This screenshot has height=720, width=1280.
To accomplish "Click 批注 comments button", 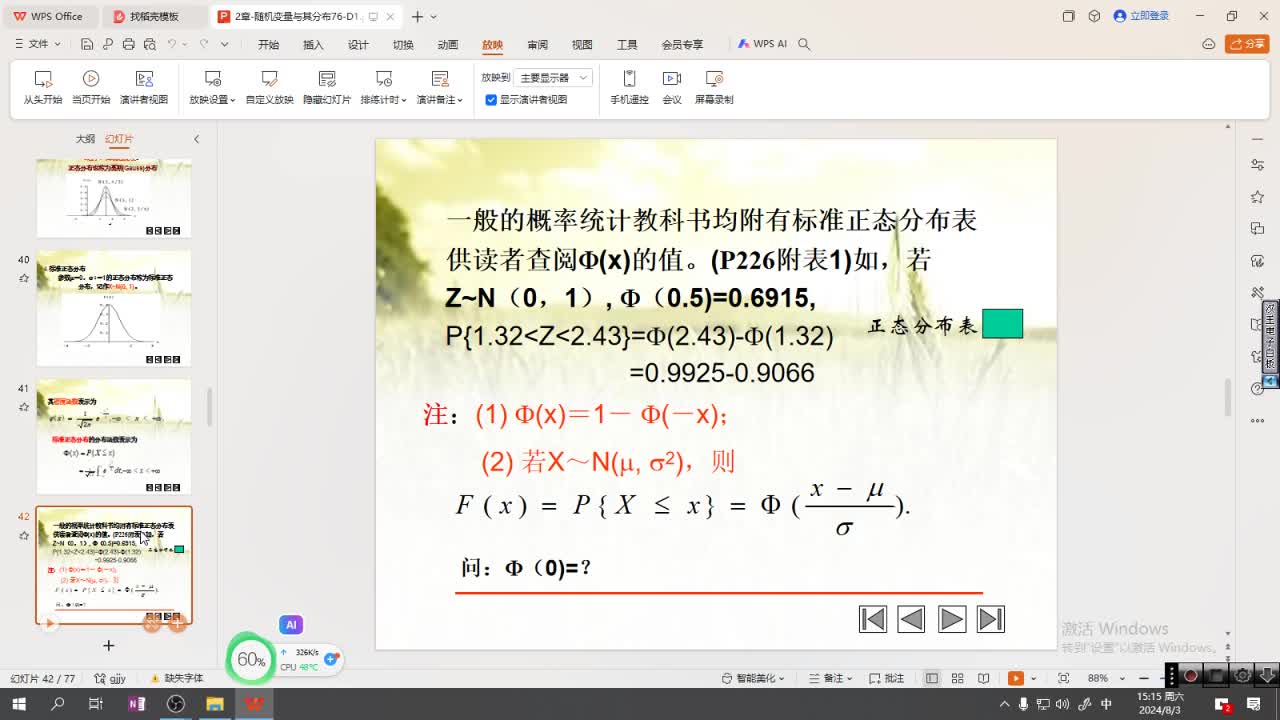I will pos(888,678).
